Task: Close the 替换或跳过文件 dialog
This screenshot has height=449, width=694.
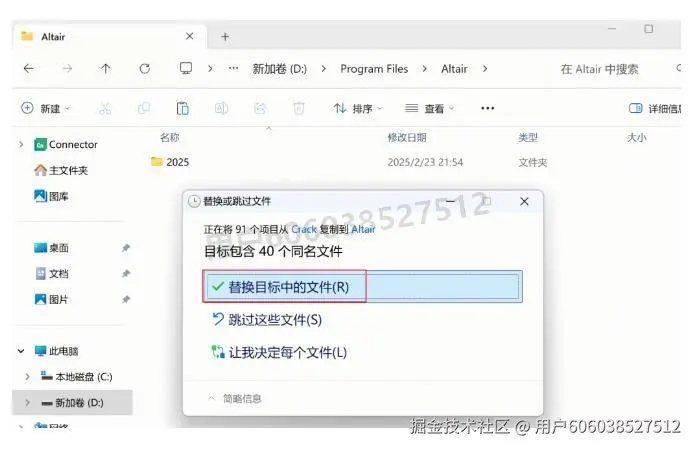Action: click(x=524, y=201)
